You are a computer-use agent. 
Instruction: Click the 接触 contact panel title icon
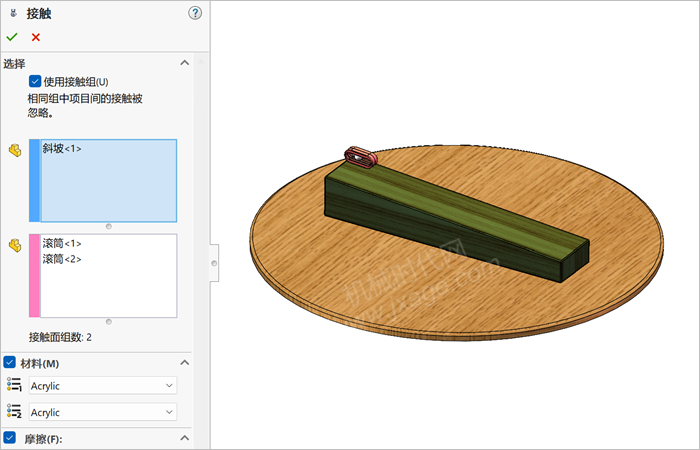[x=13, y=13]
